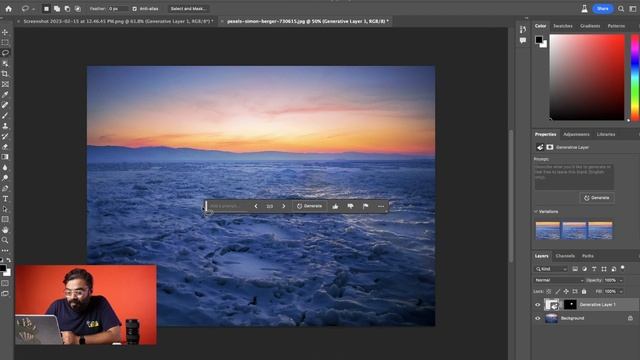Open the Normal blend mode dropdown
This screenshot has width=640, height=360.
(x=559, y=280)
